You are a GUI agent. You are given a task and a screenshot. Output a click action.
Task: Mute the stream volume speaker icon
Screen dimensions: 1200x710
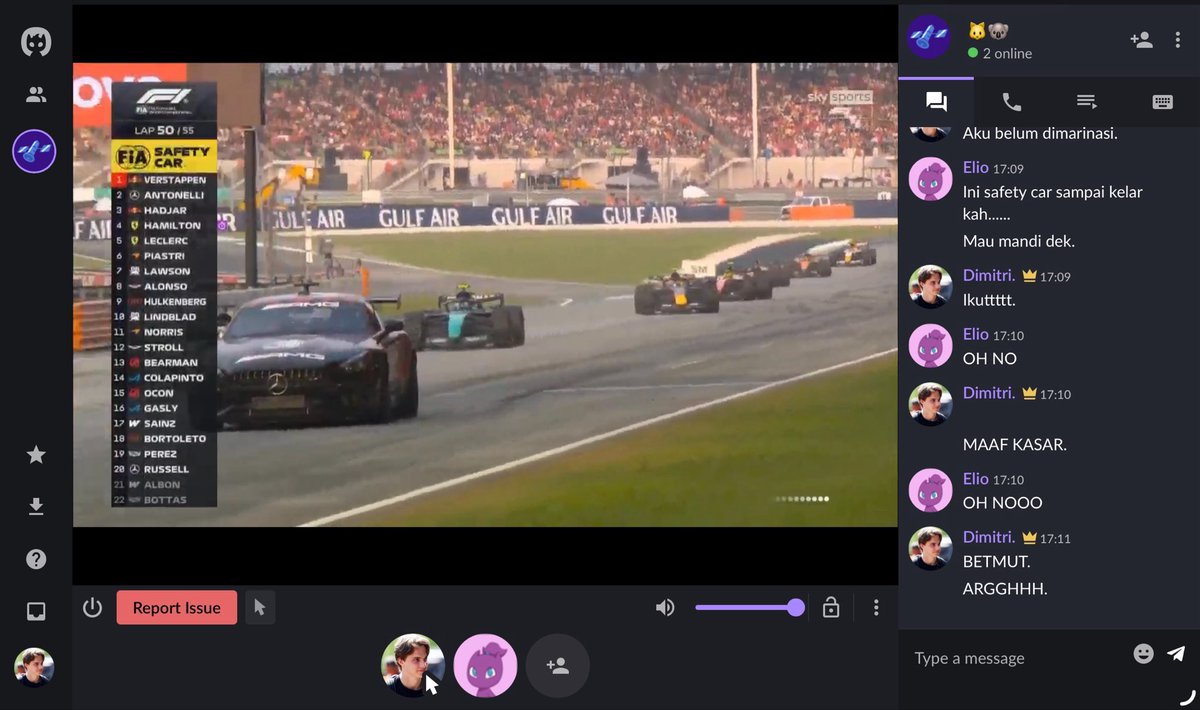[x=665, y=607]
